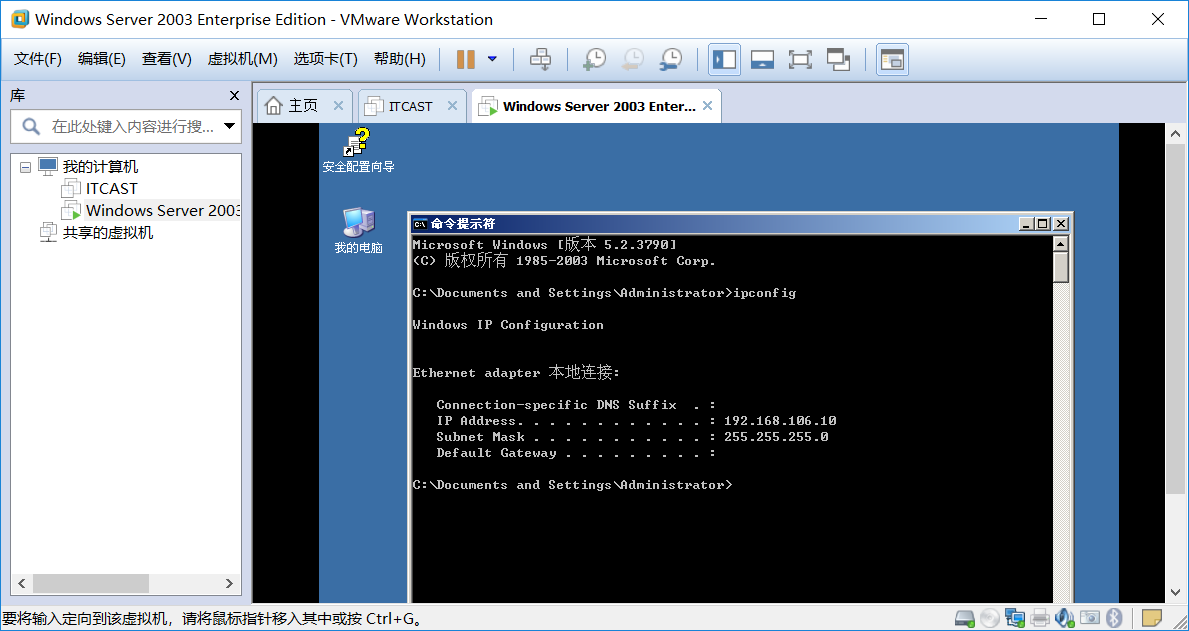This screenshot has height=631, width=1189.
Task: Open the library search filter dropdown arrow
Action: click(x=229, y=126)
